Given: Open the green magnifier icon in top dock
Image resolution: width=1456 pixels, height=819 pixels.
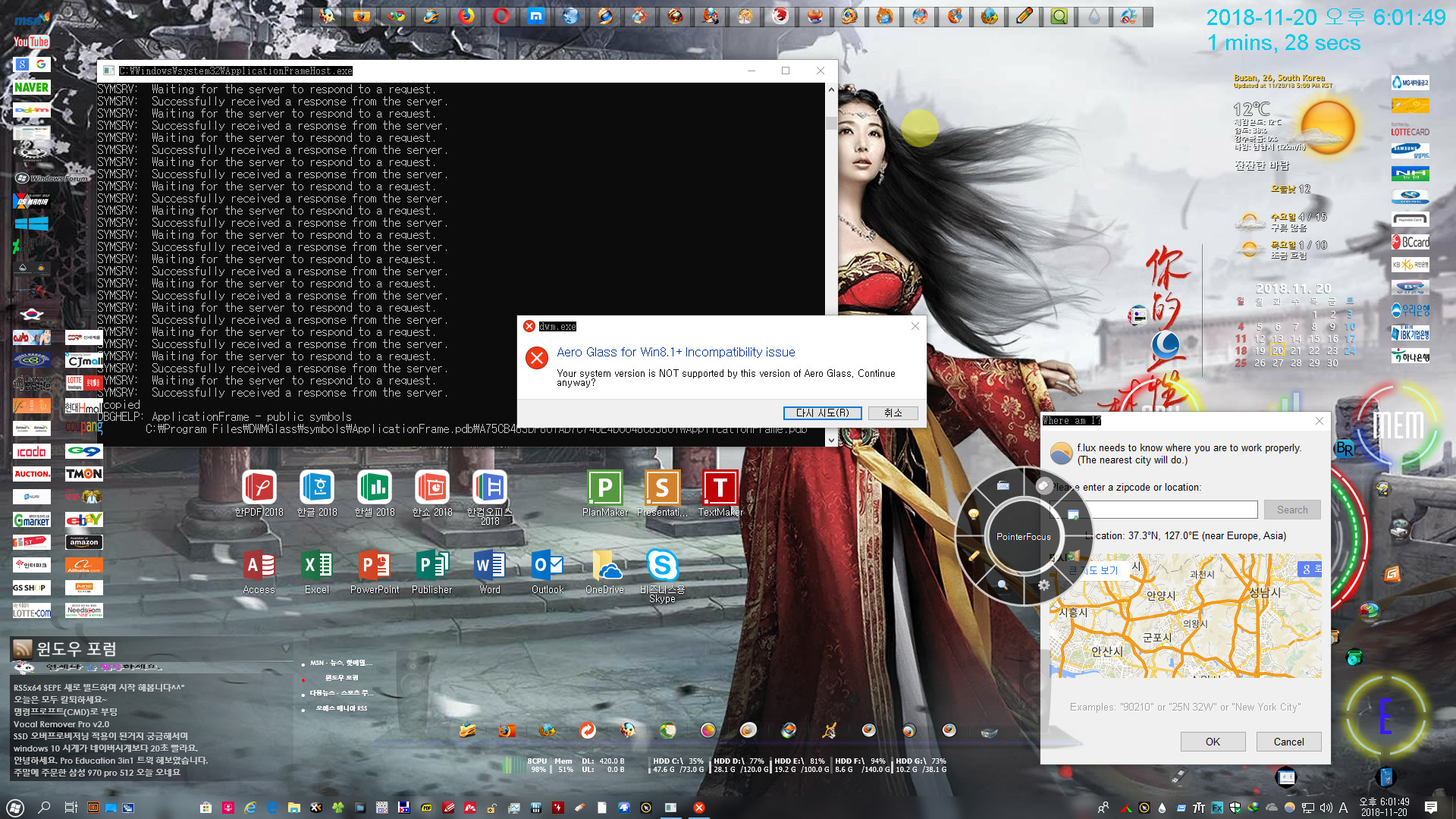Looking at the screenshot, I should click(x=1059, y=16).
